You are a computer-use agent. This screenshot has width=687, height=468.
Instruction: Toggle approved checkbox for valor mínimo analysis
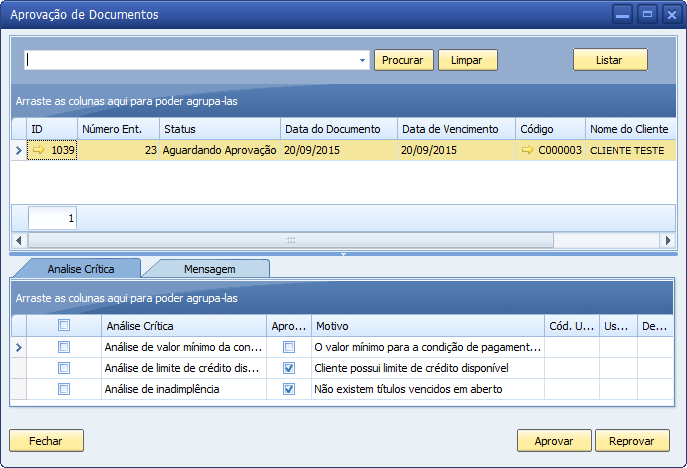(x=289, y=347)
